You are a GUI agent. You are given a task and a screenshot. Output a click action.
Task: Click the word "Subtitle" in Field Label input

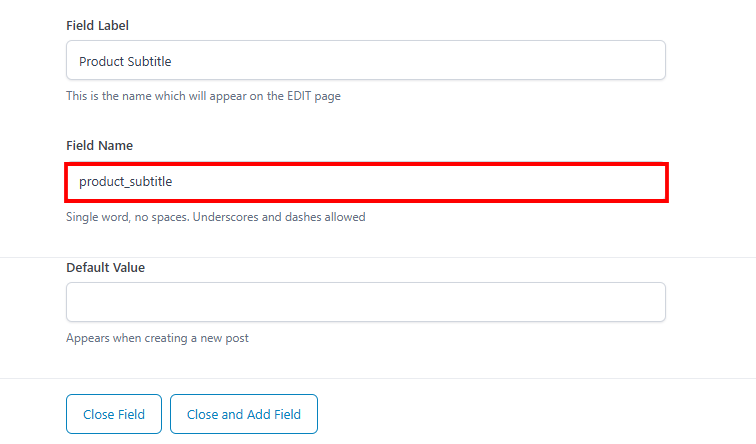[149, 61]
